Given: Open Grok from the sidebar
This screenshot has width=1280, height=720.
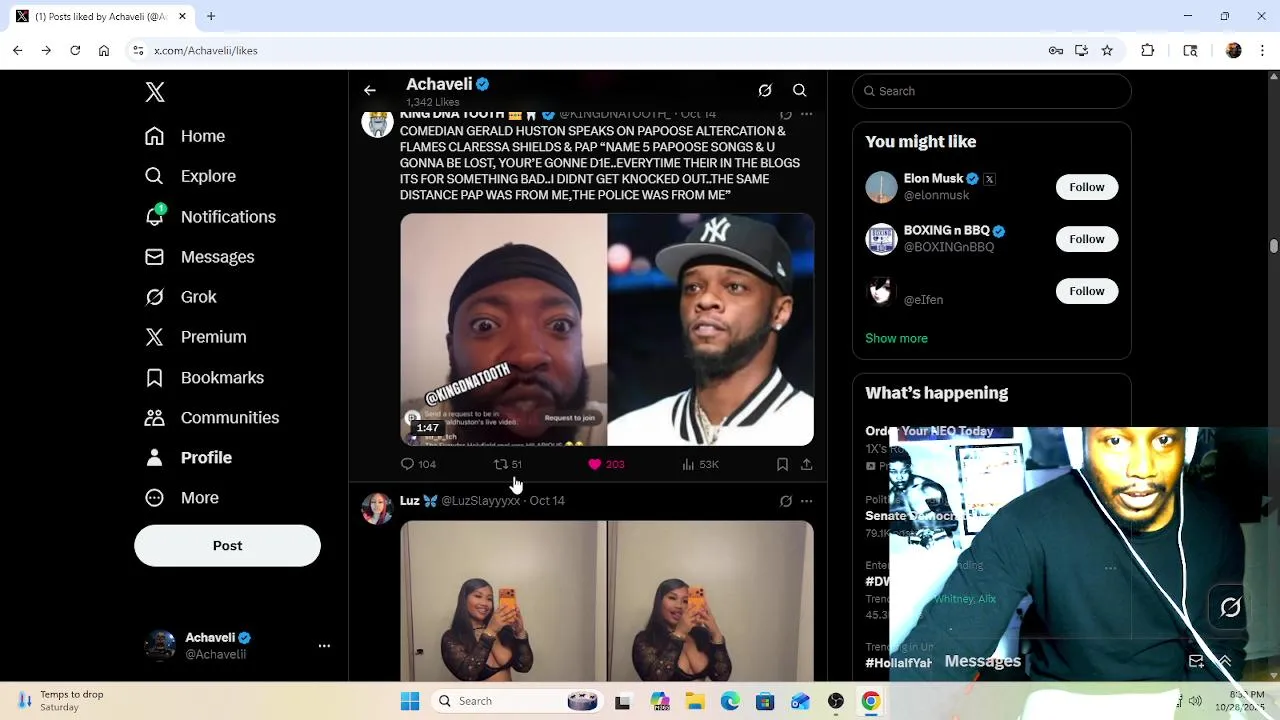Looking at the screenshot, I should pyautogui.click(x=181, y=297).
